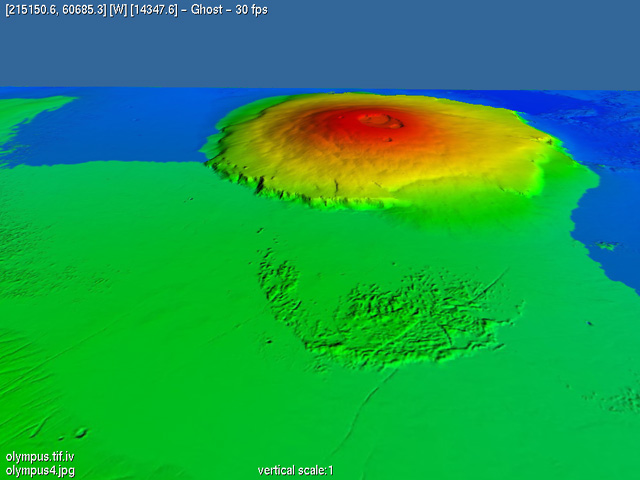Click the olympus.tif.iv file name
640x480 pixels.
pyautogui.click(x=40, y=456)
